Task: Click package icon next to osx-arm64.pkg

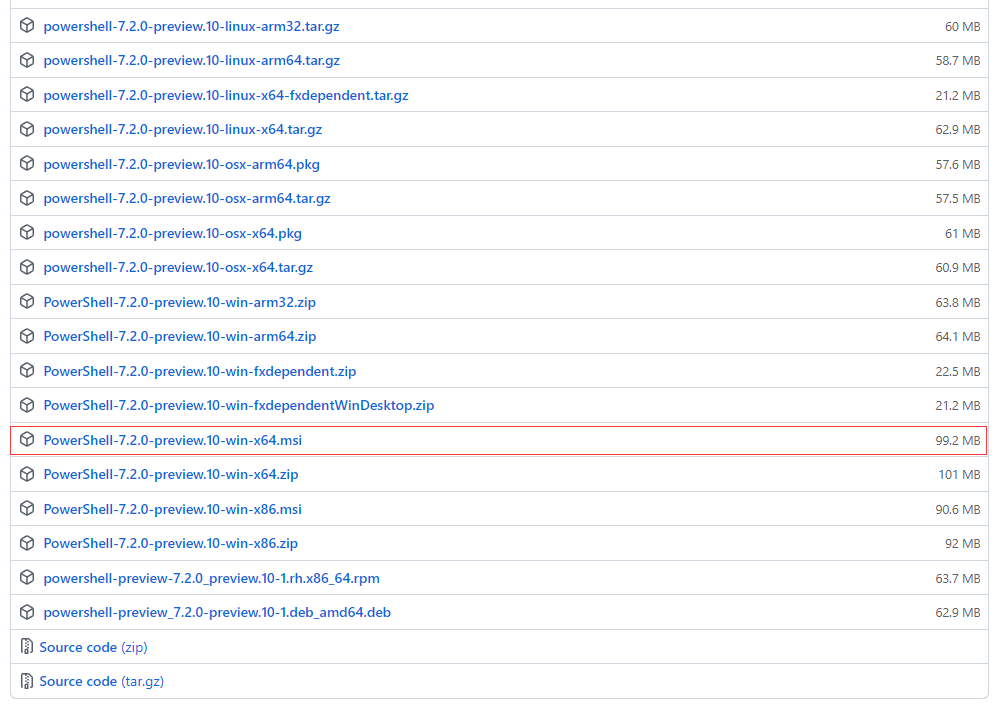Action: pos(27,164)
